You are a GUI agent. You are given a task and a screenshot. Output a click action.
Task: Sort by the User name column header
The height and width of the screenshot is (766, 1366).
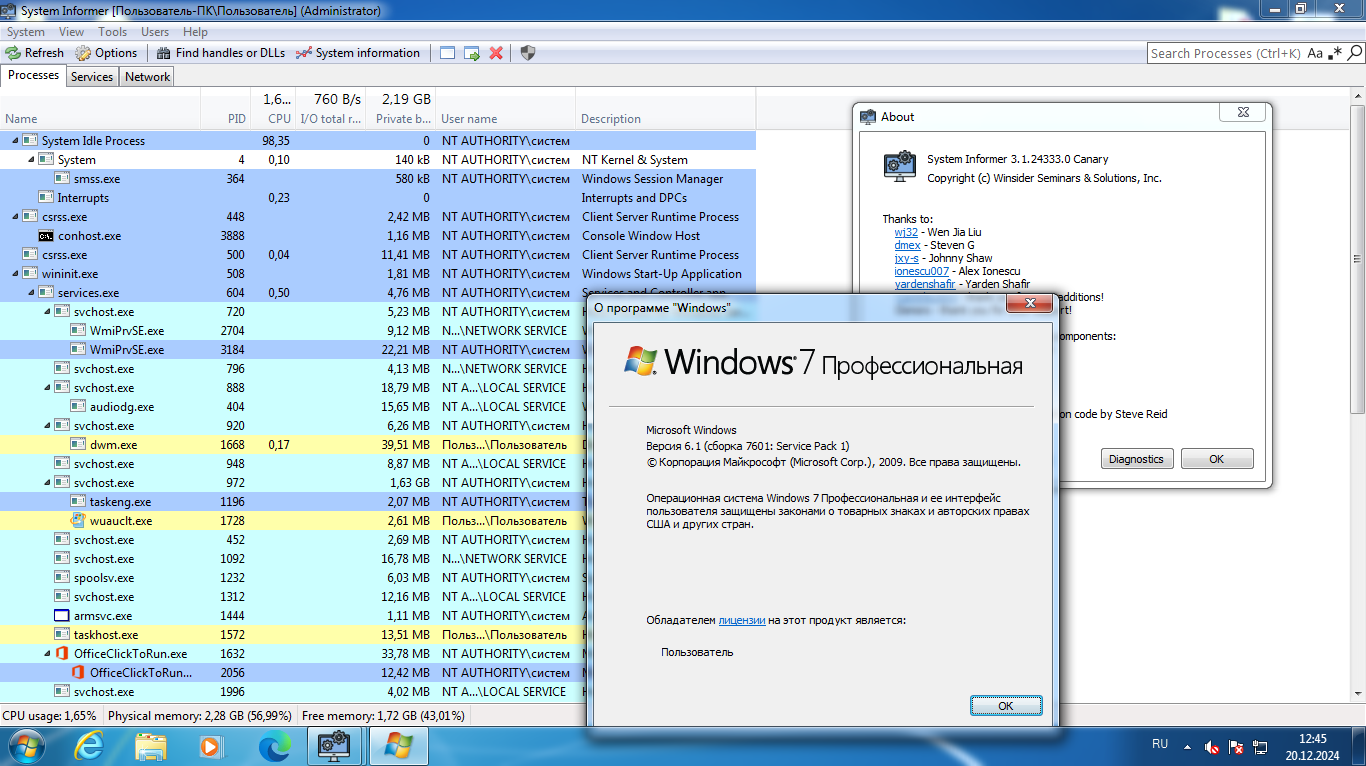click(506, 109)
